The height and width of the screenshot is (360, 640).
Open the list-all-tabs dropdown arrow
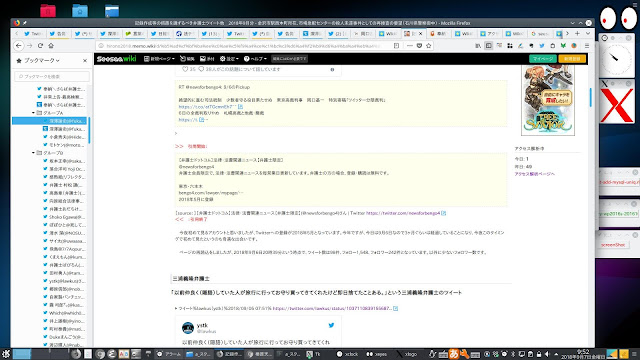pyautogui.click(x=588, y=33)
